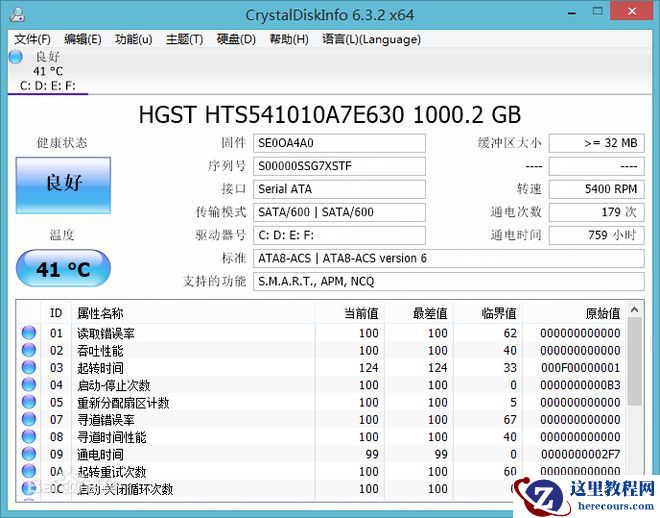Screen dimensions: 660x518
Task: Click status orb of row 03 起转时间
Action: pos(29,367)
